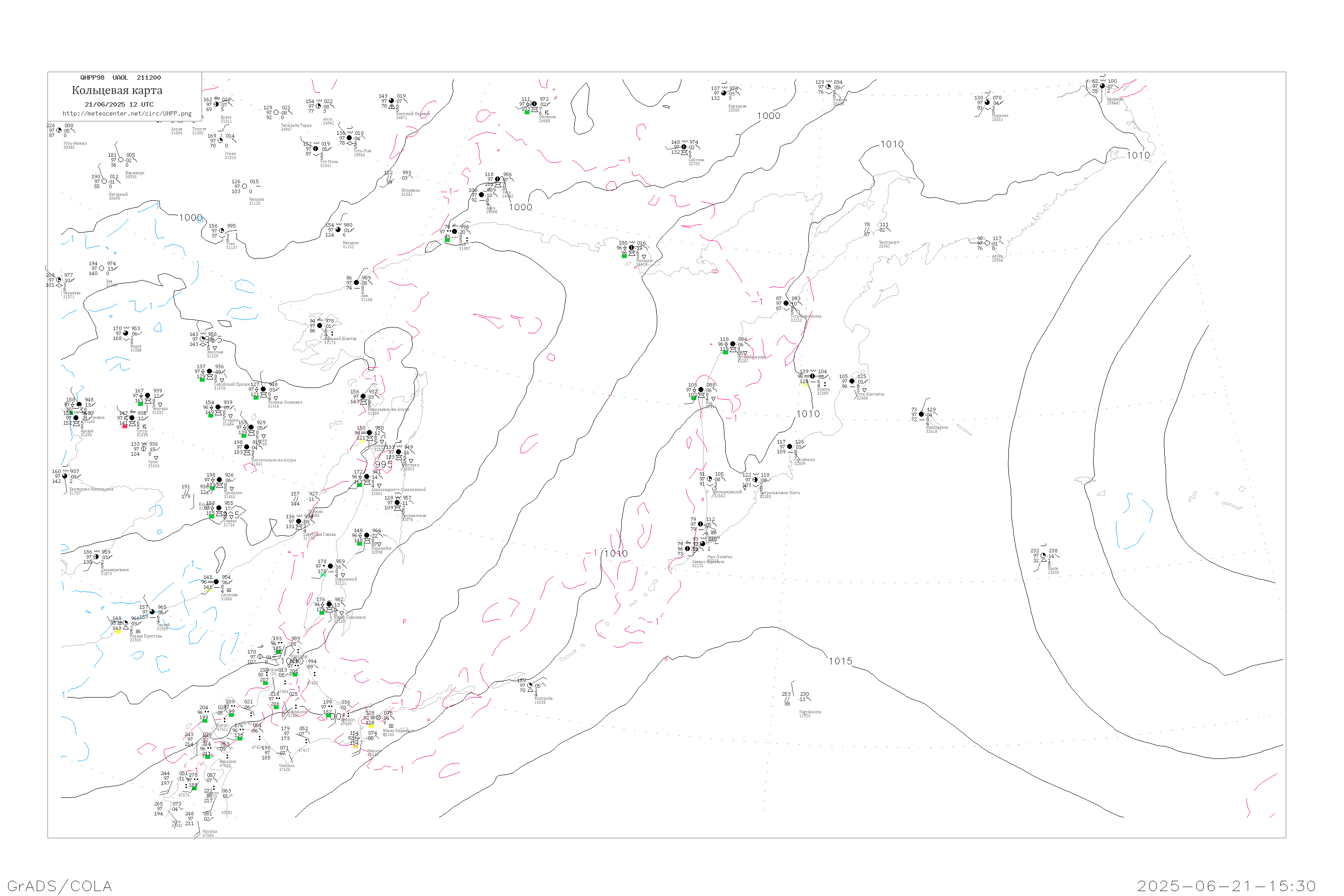Click the Ключи station sky-cover symbol

[812, 377]
